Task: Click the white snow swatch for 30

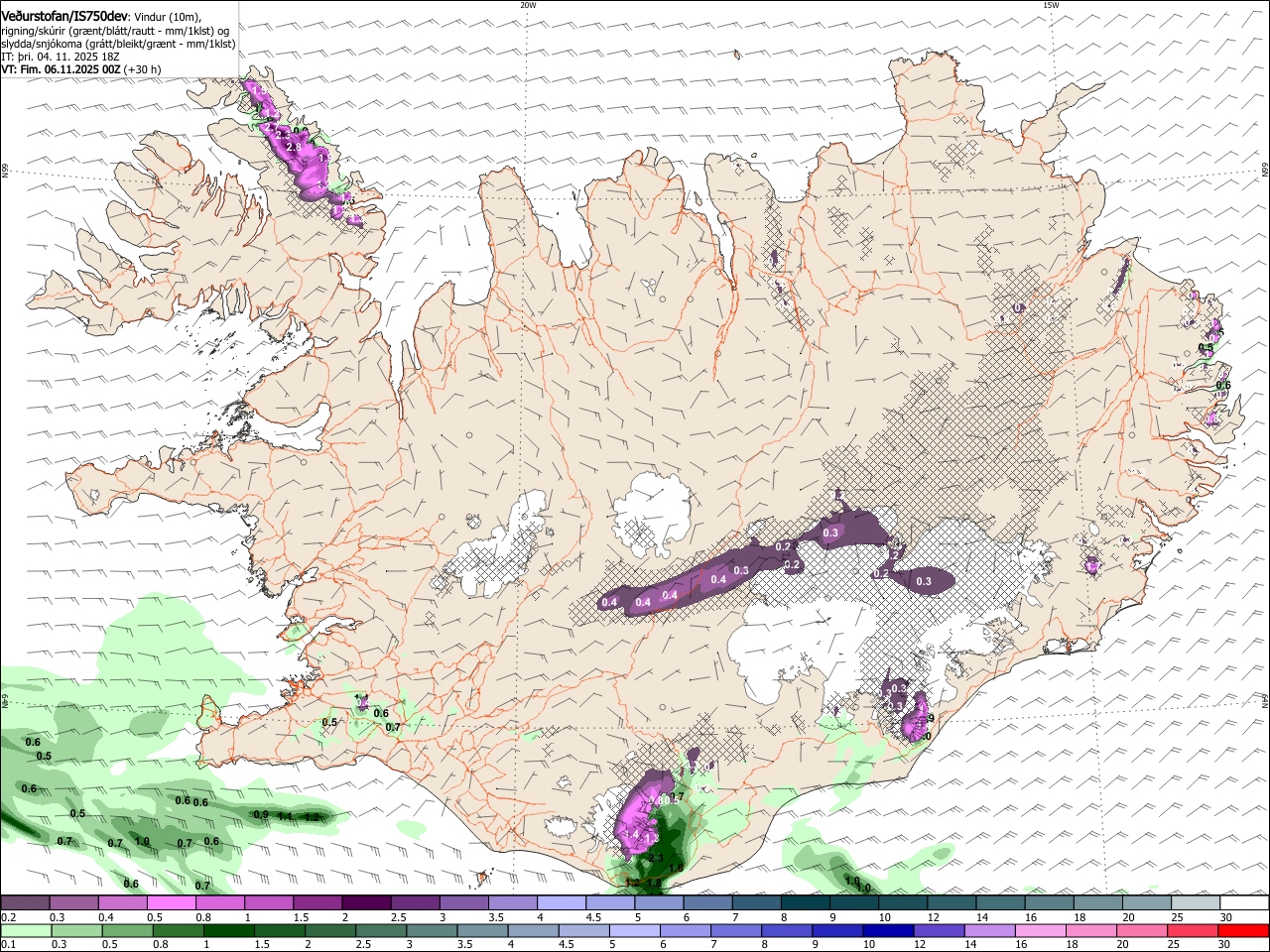Action: (1244, 902)
